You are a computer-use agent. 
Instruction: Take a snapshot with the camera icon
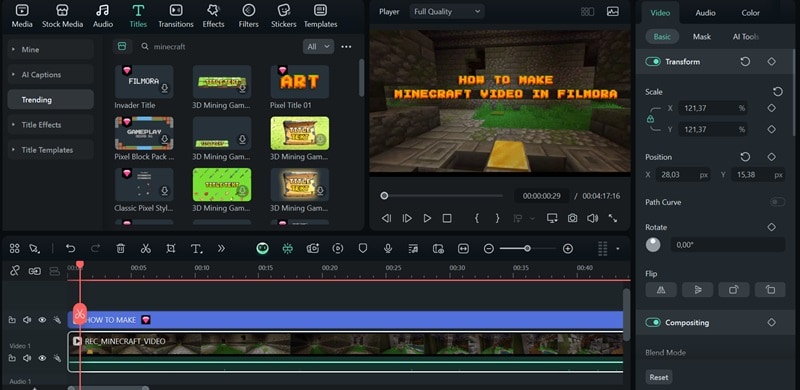coord(572,218)
